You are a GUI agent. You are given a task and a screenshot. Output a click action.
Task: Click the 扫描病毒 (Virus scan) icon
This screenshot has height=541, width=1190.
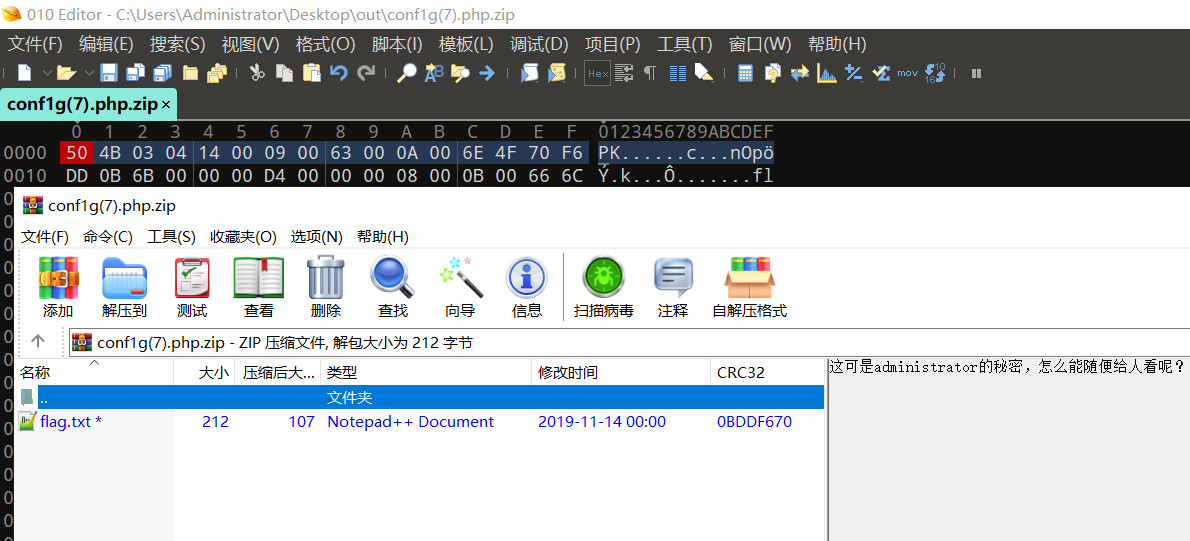click(x=603, y=287)
